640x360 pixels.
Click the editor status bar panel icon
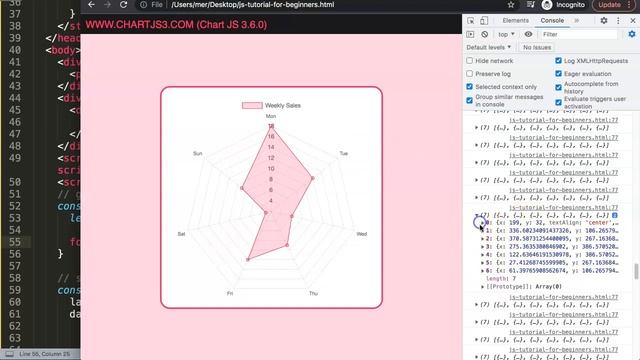coord(10,354)
